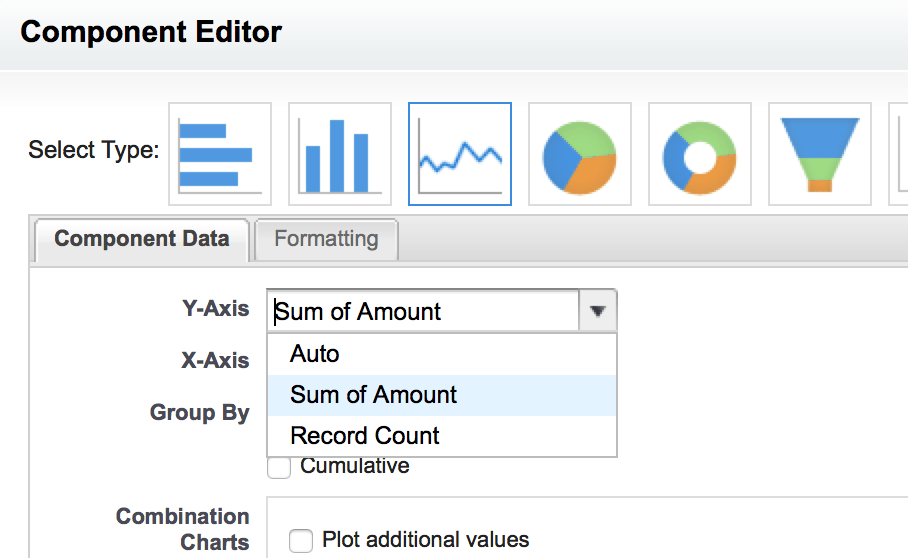
Task: Toggle the Cumulative checkbox
Action: point(279,468)
